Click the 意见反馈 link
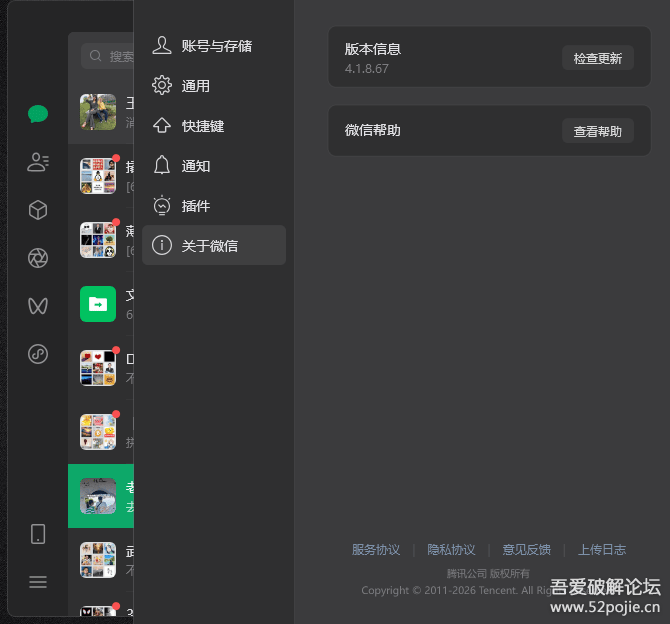Viewport: 670px width, 624px height. (526, 550)
